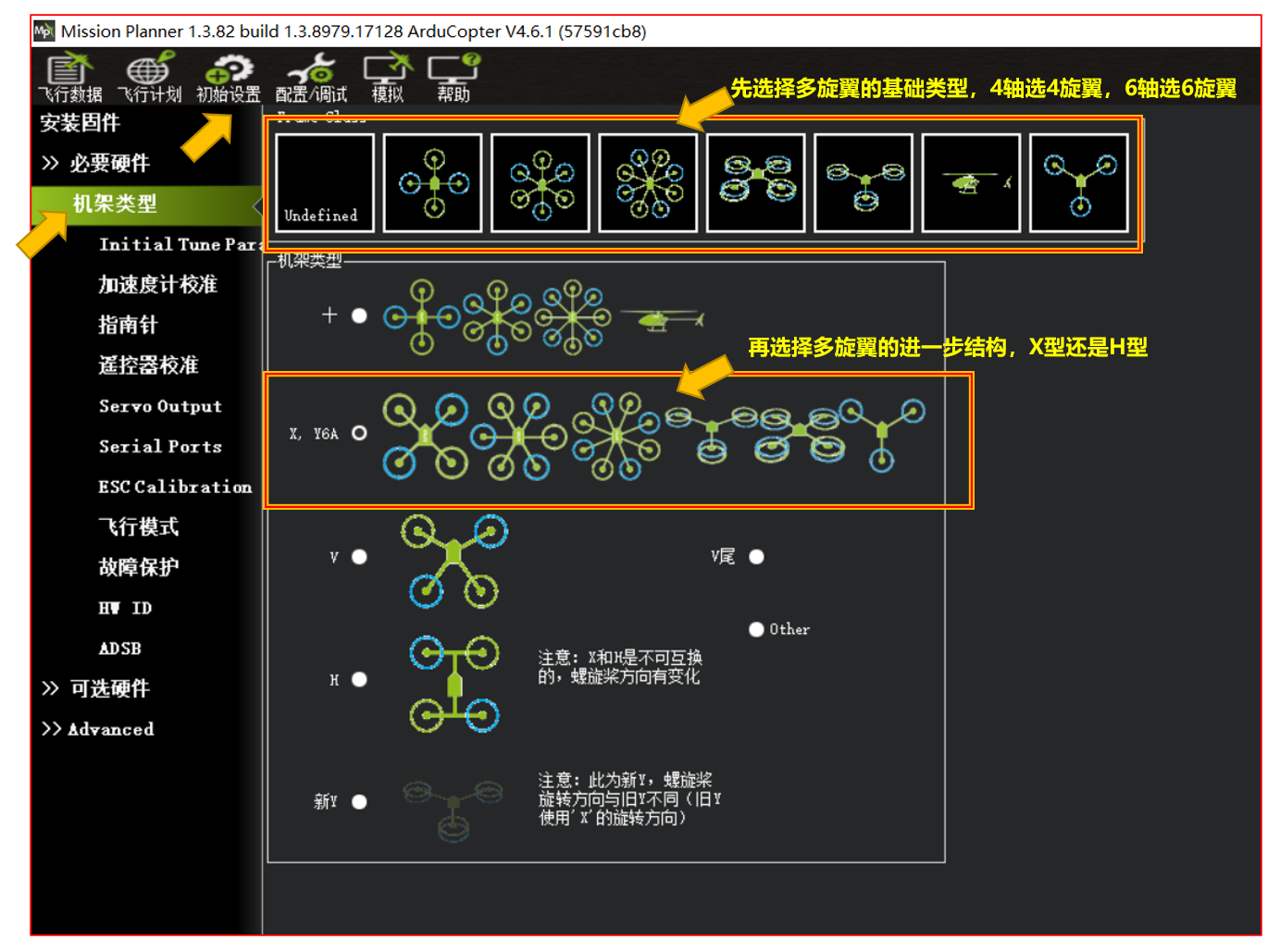Open the 飞行计划 (Flight Plan) globe icon
The height and width of the screenshot is (952, 1280).
149,78
